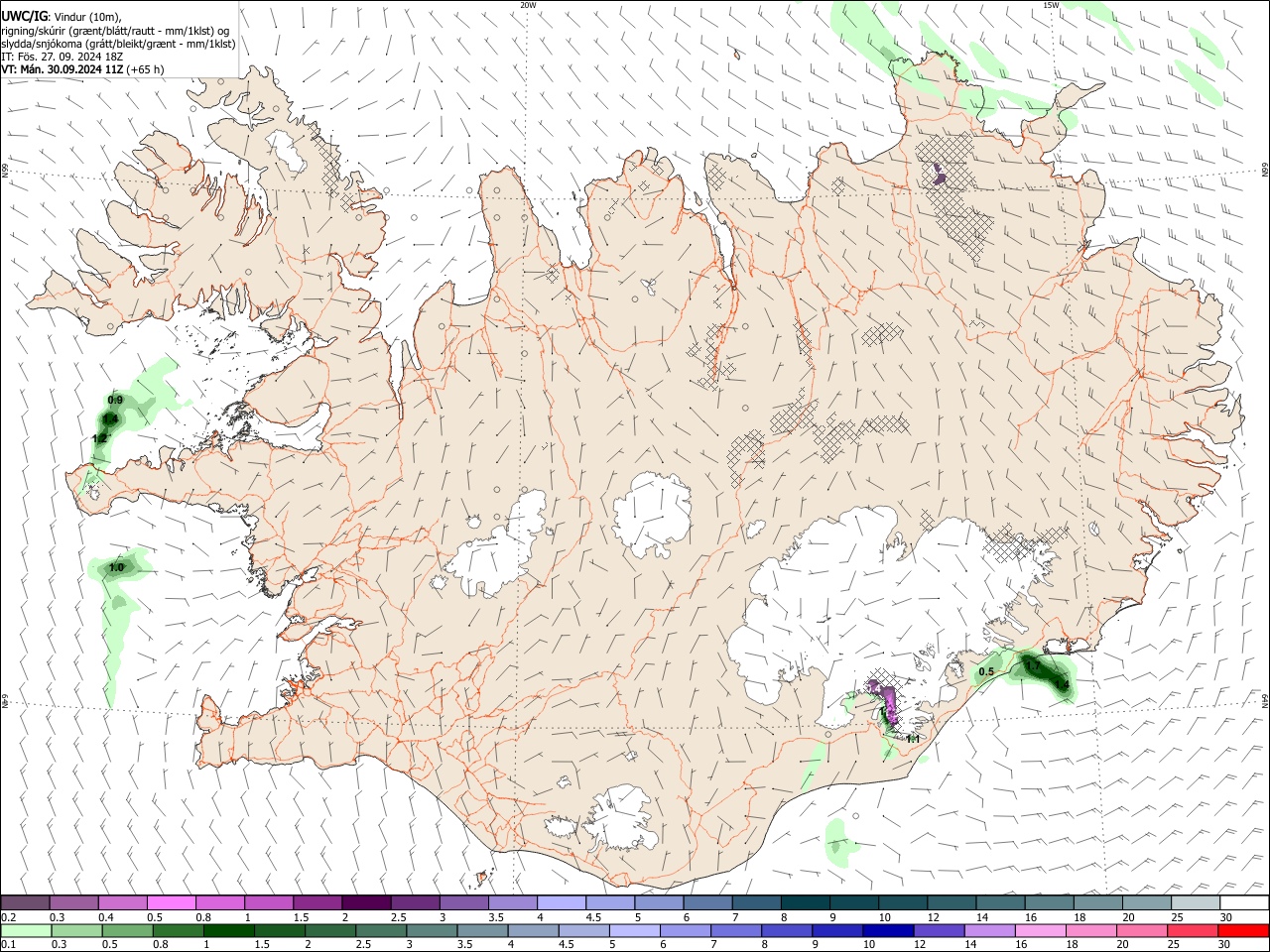Click the 'VT: Mán. 30.09.2024 11Z (+65 h)' line
The image size is (1270, 952).
click(x=83, y=69)
